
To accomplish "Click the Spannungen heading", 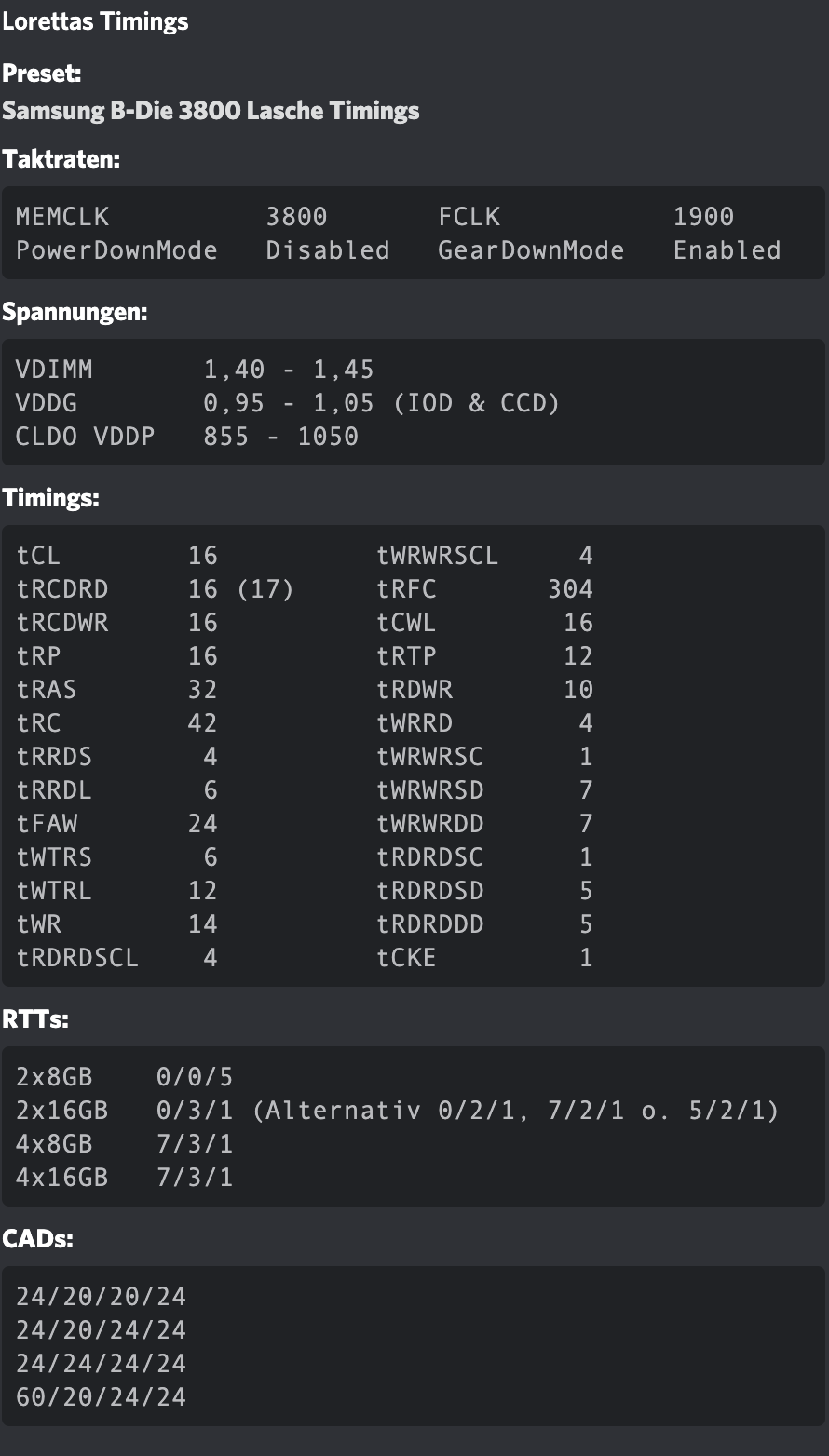I will click(75, 313).
